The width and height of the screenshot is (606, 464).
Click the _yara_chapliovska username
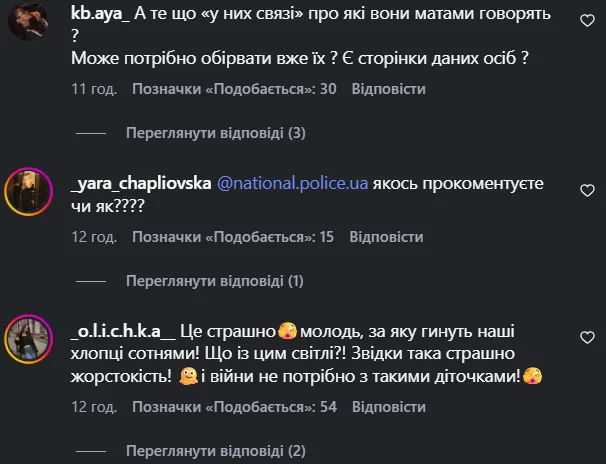click(141, 184)
